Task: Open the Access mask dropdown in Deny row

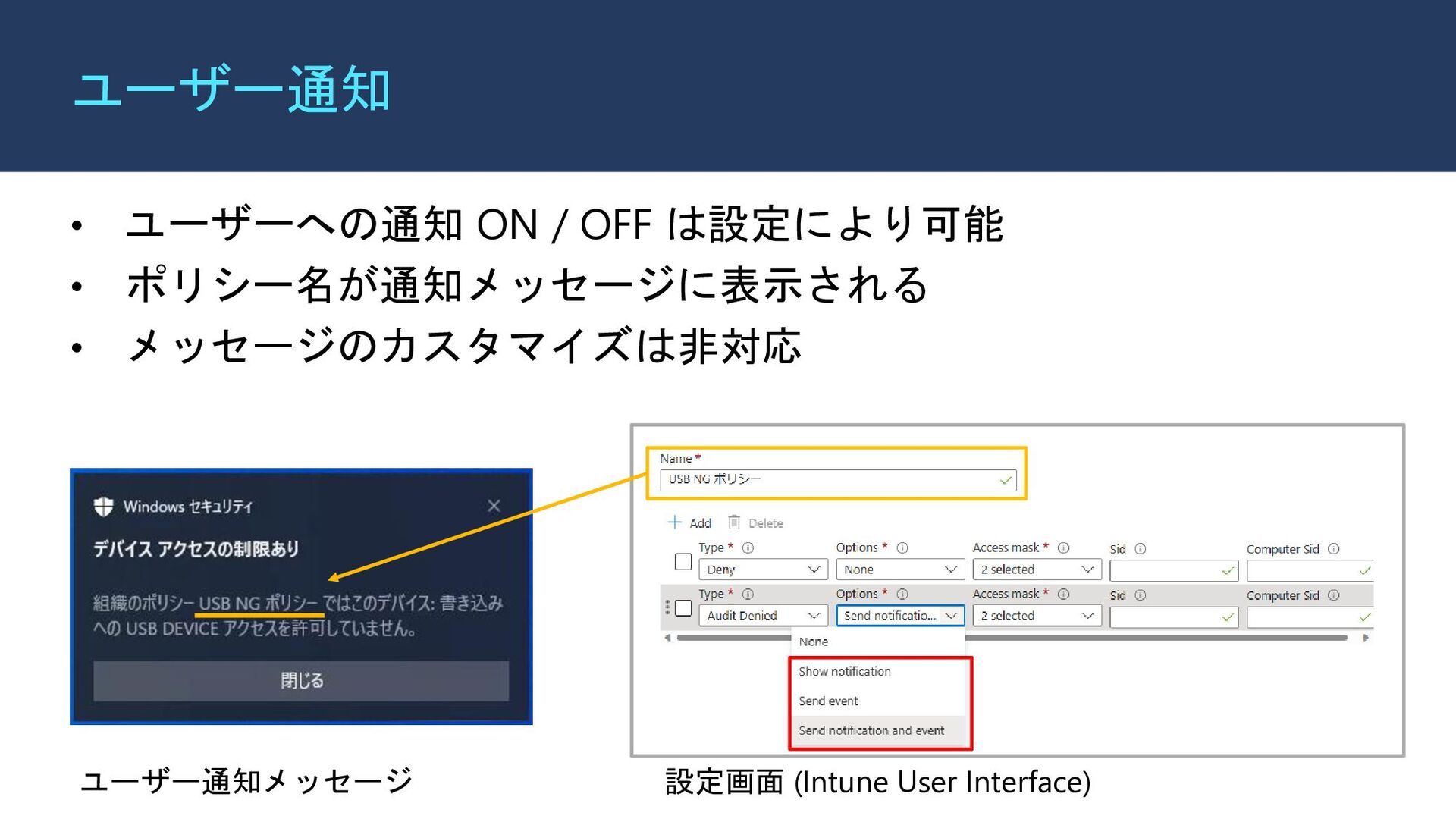Action: pos(1037,570)
